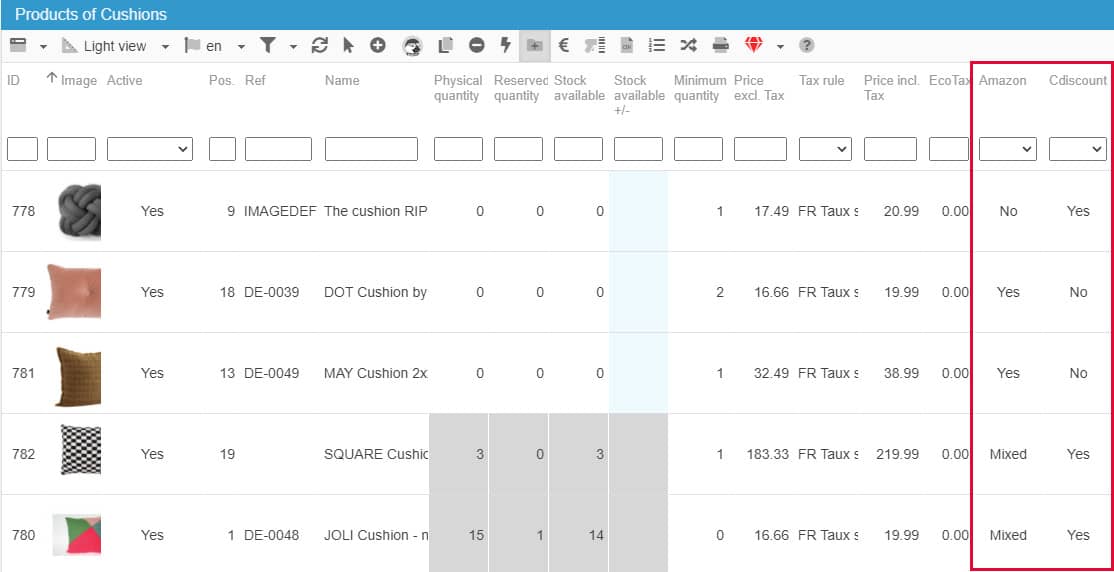1114x572 pixels.
Task: Click the Active 'Yes' cell for product 782
Action: [x=152, y=454]
